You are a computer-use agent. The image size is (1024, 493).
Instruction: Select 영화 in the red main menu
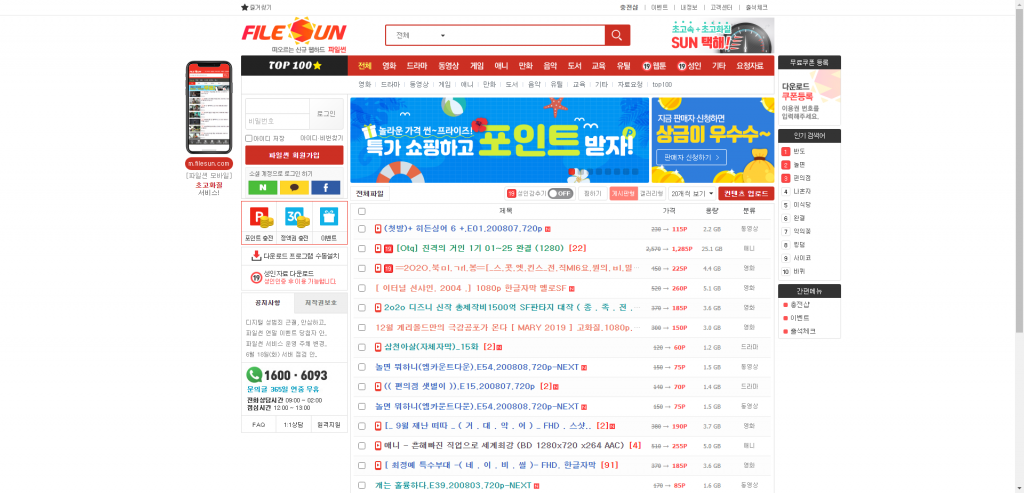(389, 66)
